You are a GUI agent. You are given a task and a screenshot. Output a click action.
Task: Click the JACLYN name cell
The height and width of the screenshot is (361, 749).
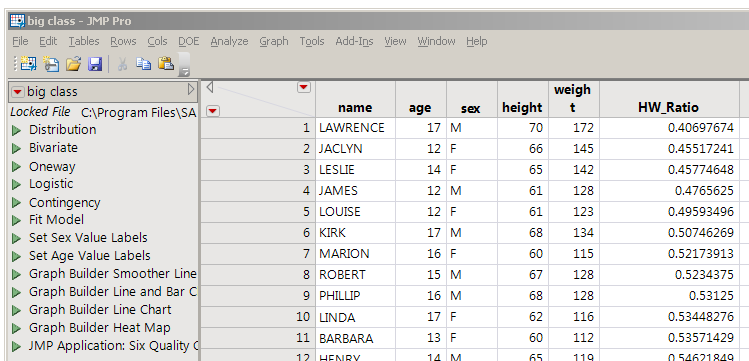(355, 149)
